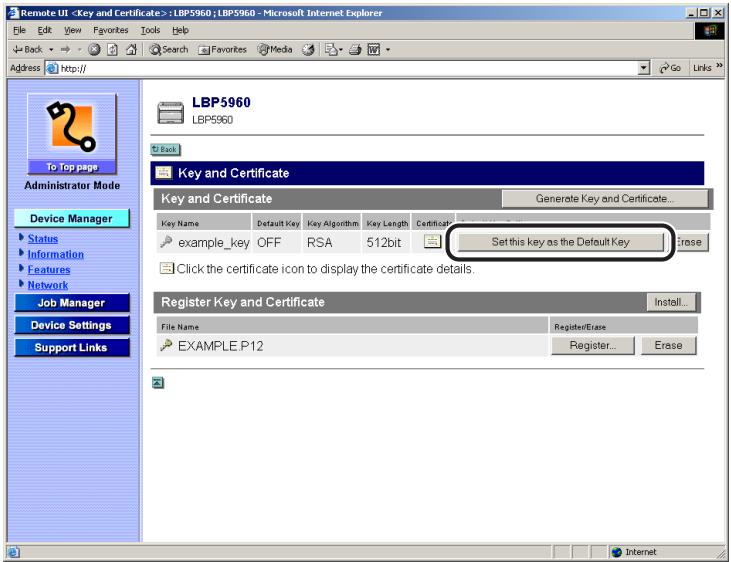Erase the example_key entry
The width and height of the screenshot is (731, 562).
pyautogui.click(x=691, y=242)
